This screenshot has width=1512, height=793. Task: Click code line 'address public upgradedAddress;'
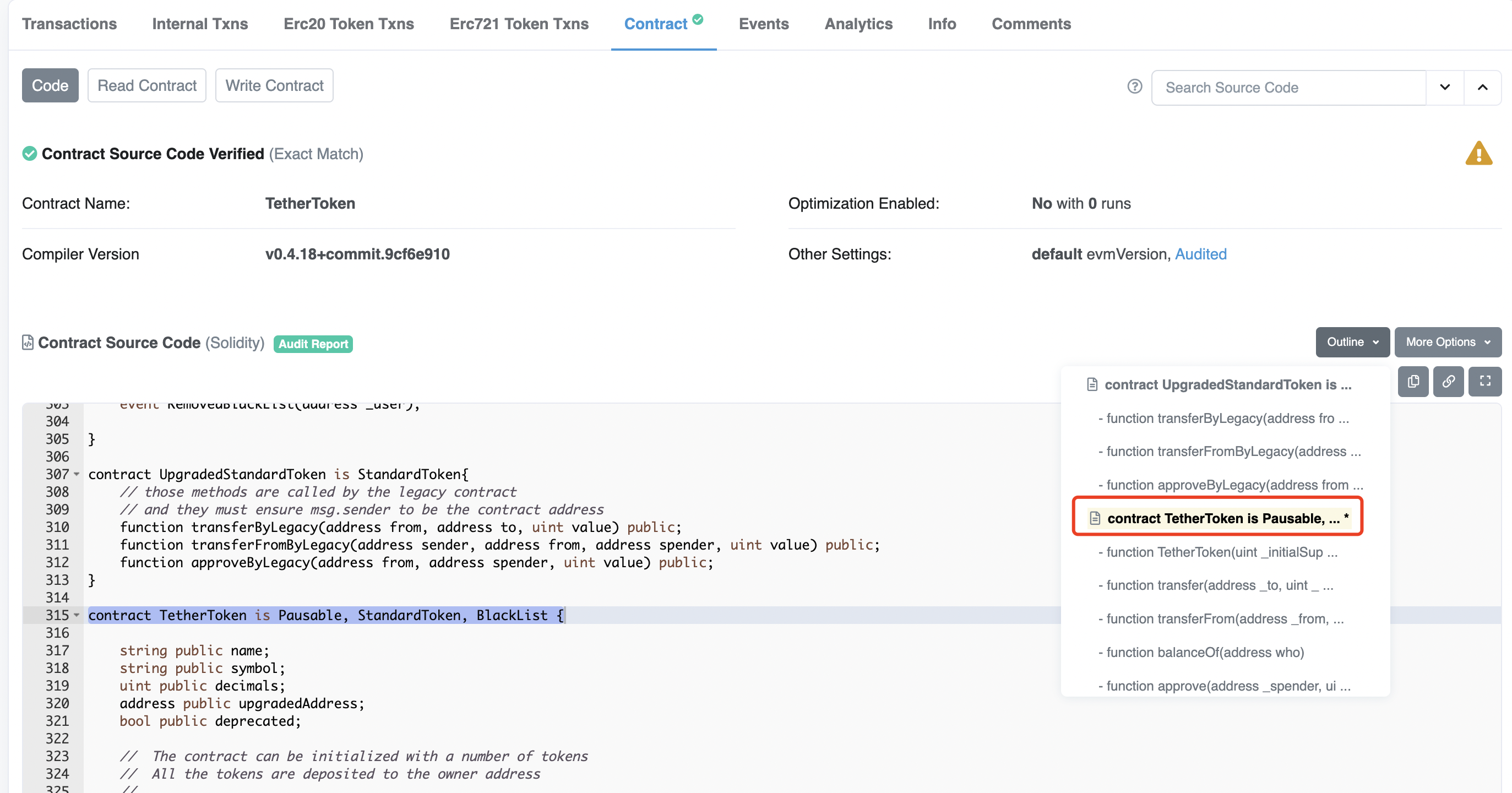coord(242,703)
